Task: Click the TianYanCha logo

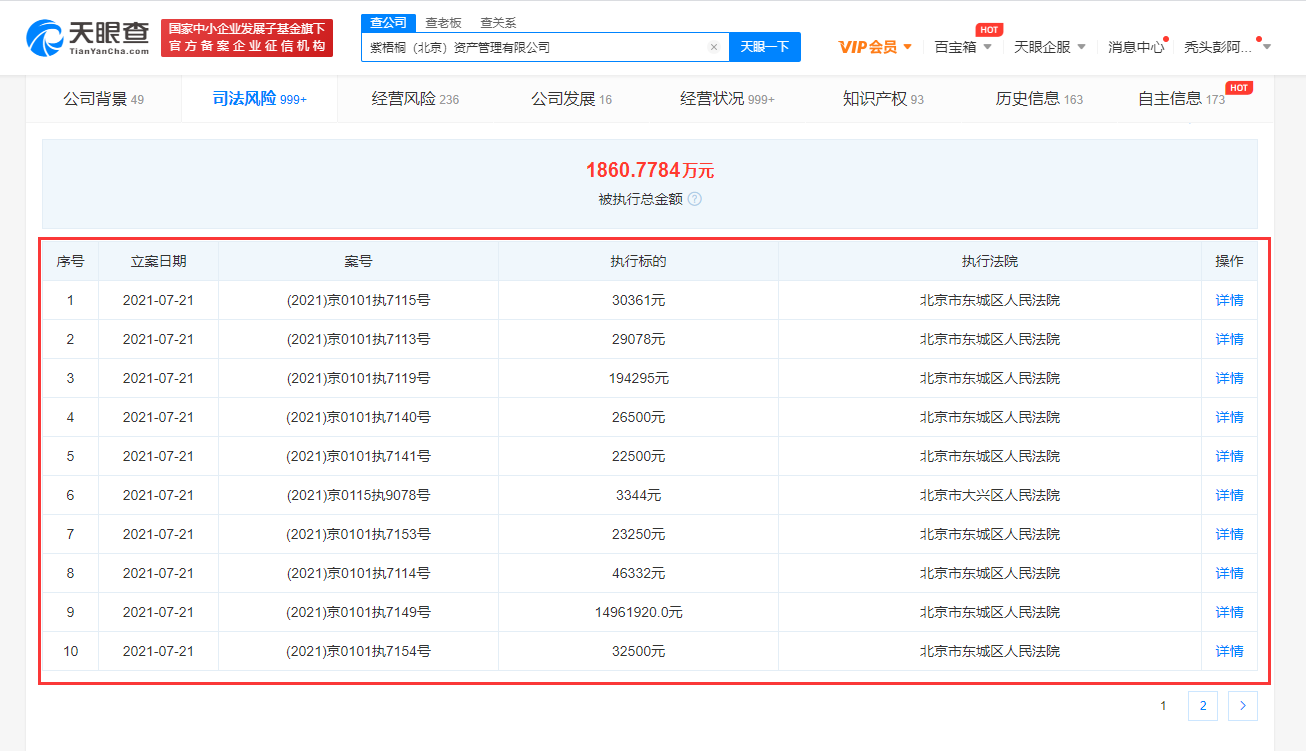Action: pyautogui.click(x=88, y=37)
